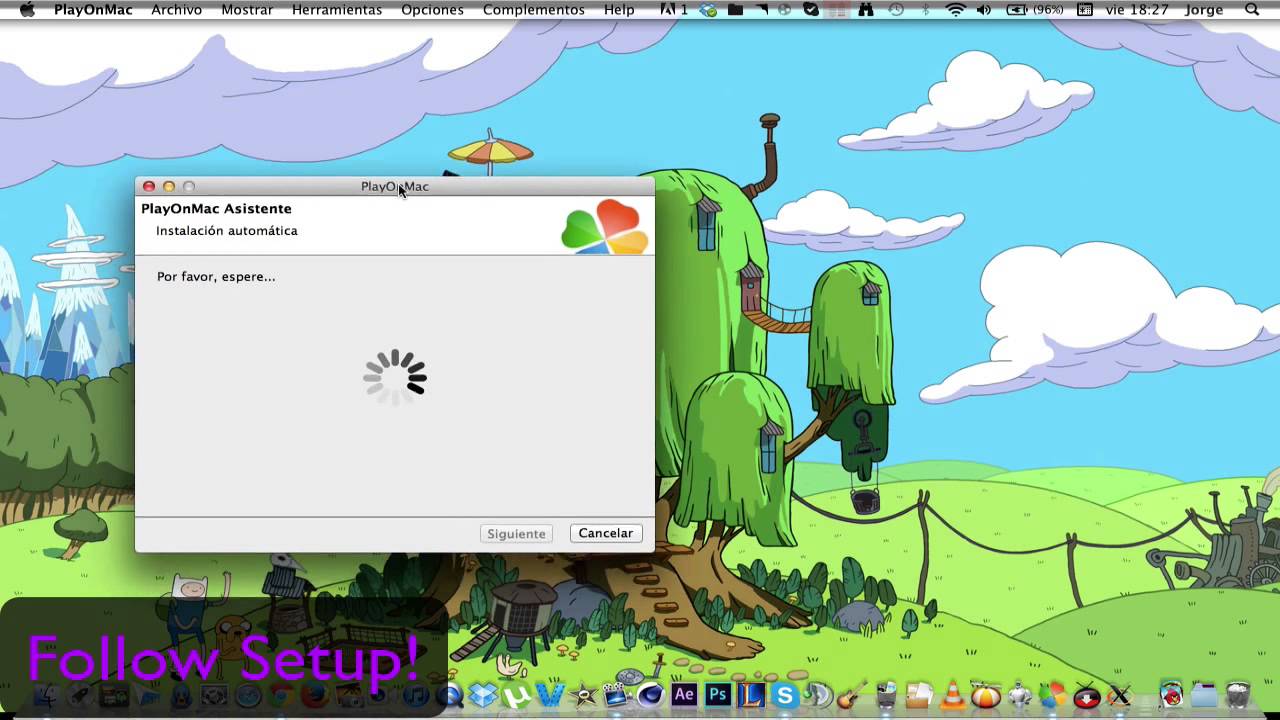Open iMovie star icon in the Dock
This screenshot has height=720, width=1280.
click(583, 696)
